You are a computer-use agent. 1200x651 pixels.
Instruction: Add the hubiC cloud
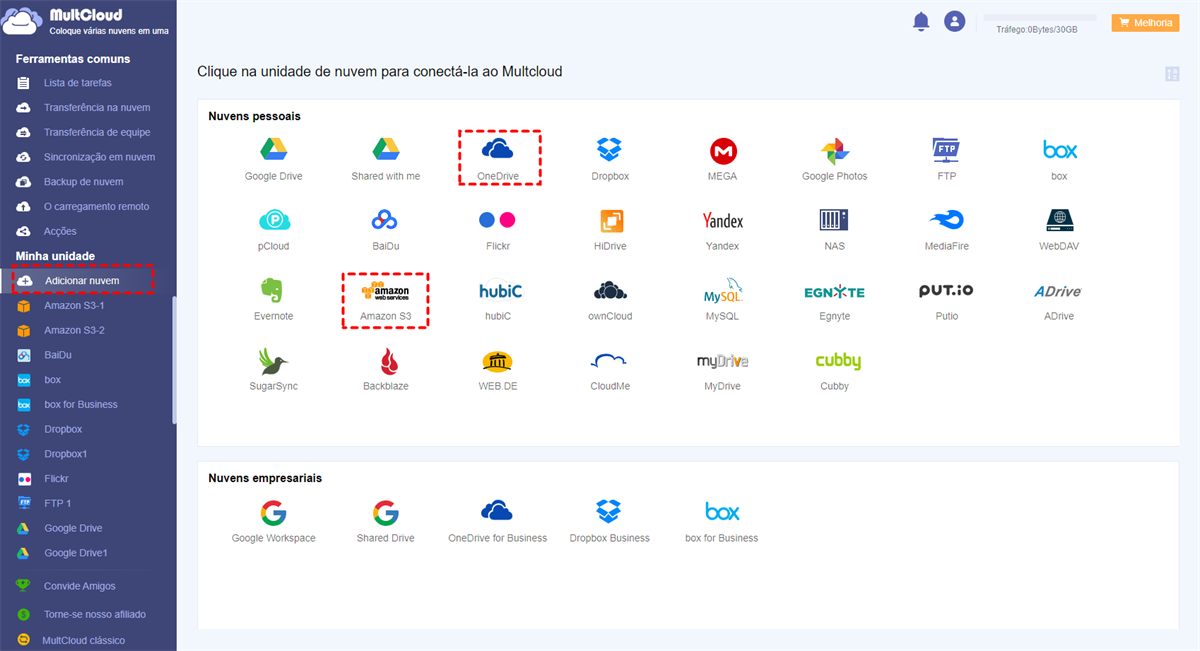pos(498,299)
